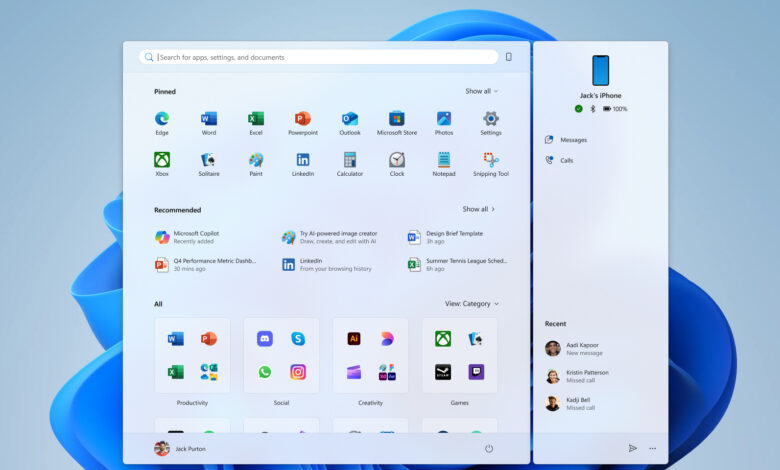This screenshot has width=780, height=470.
Task: Launch Adobe Illustrator in Creativity category
Action: coord(354,339)
